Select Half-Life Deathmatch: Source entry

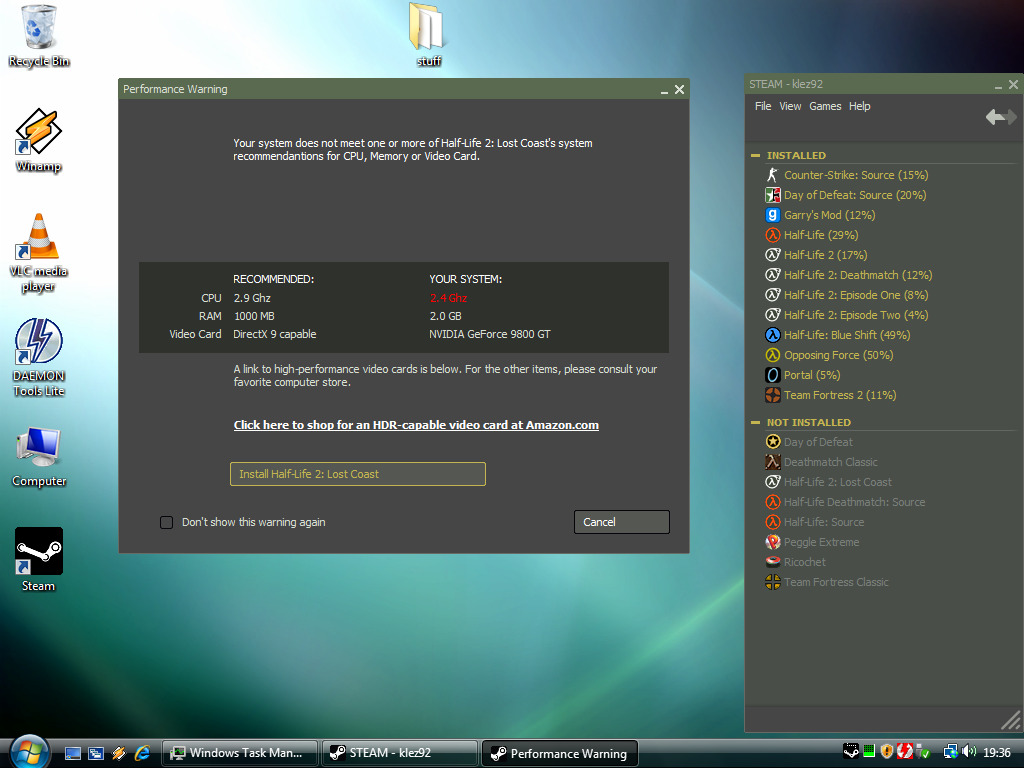click(845, 502)
